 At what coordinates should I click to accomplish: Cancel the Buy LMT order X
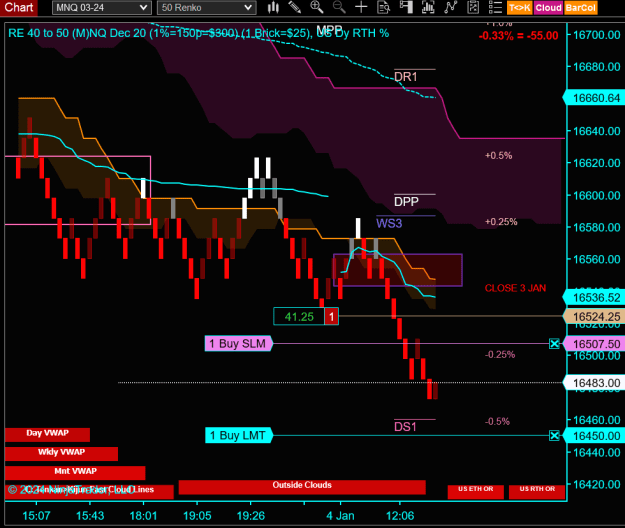(554, 436)
